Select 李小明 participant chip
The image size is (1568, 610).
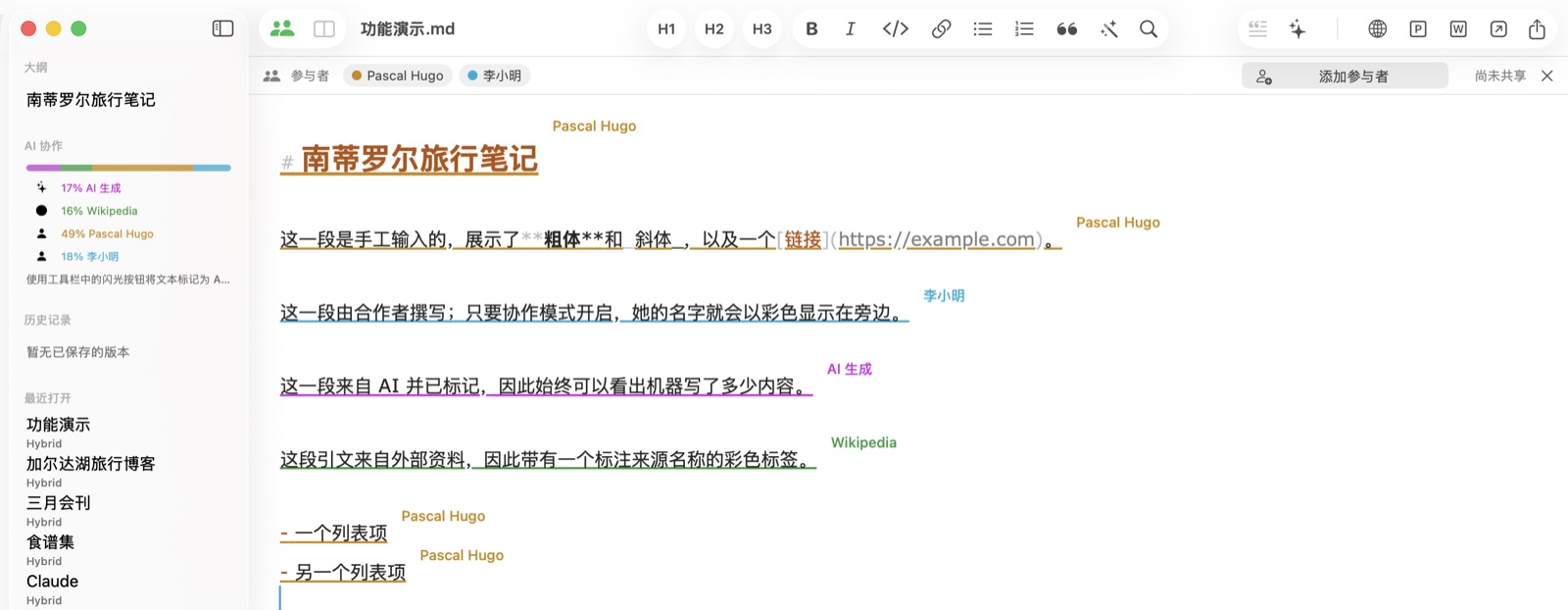coord(494,76)
